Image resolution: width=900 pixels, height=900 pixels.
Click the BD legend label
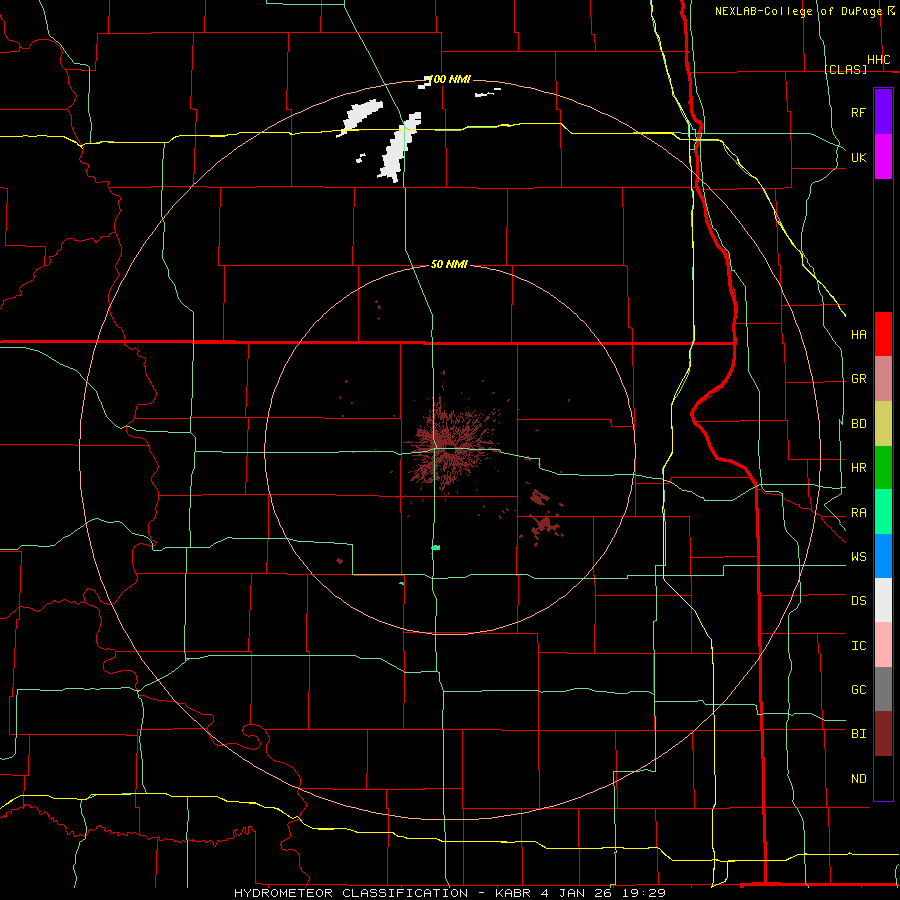click(x=858, y=424)
